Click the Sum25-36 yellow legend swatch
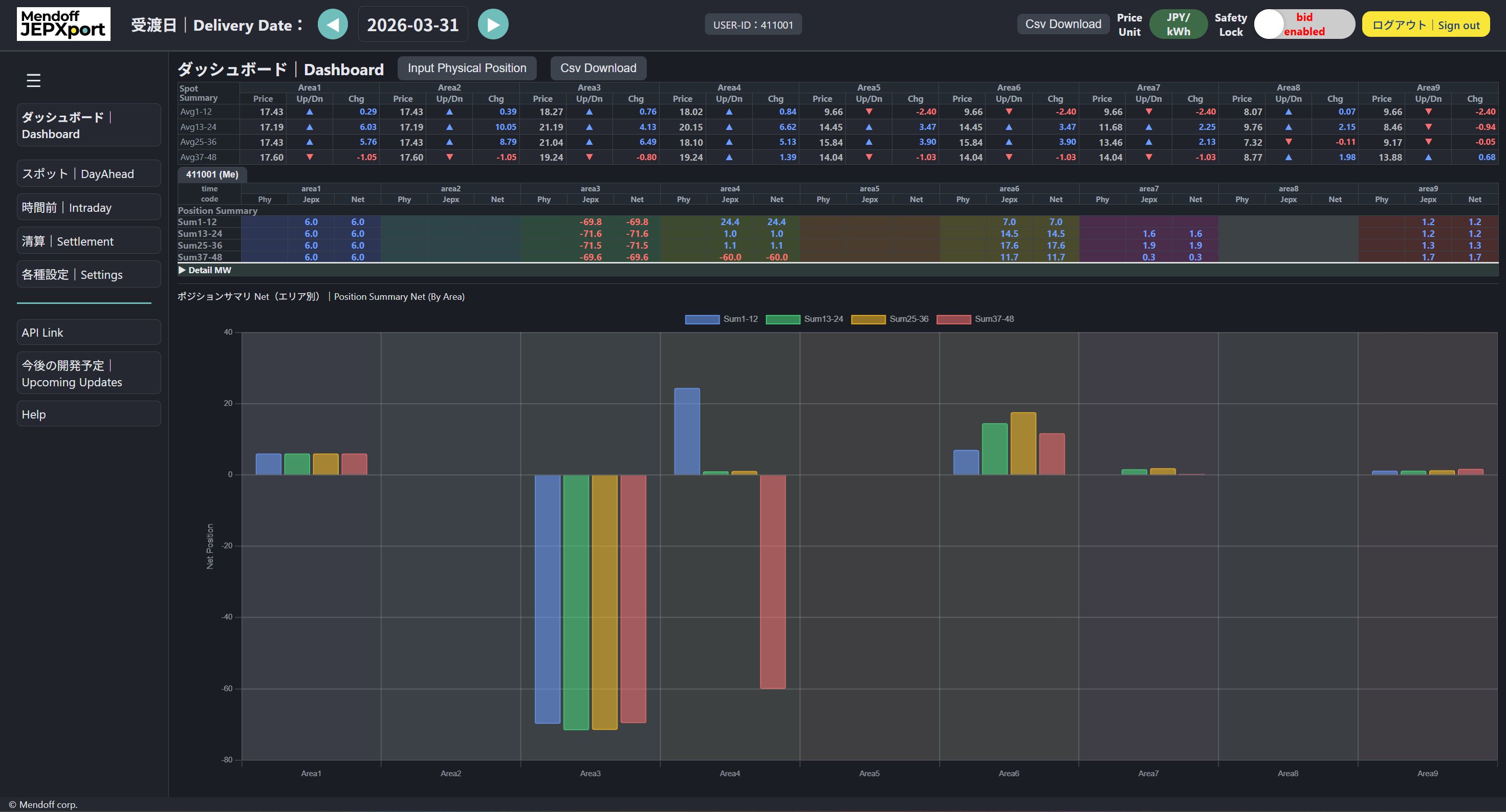The width and height of the screenshot is (1506, 812). point(868,319)
